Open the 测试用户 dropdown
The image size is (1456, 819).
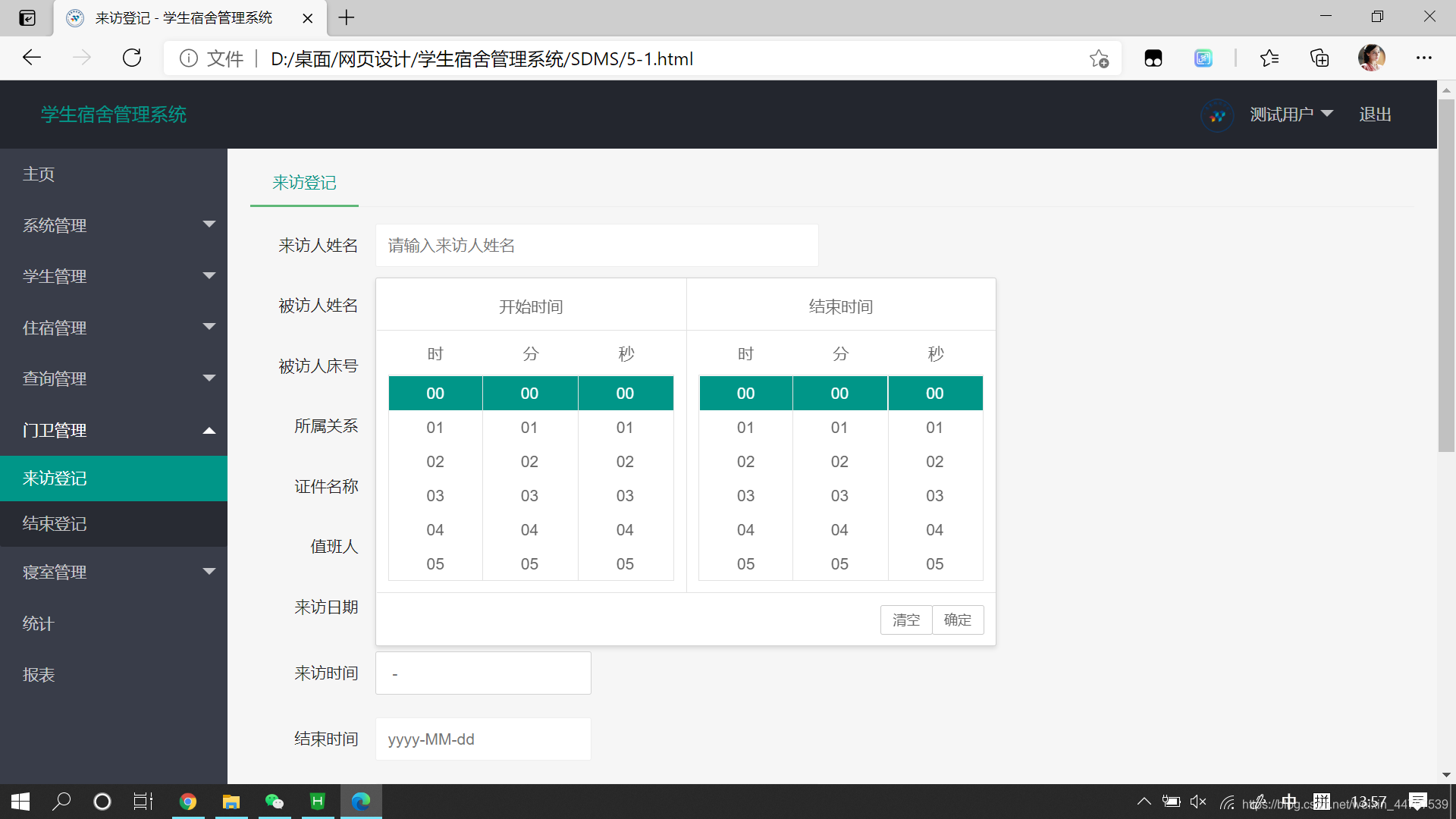point(1291,115)
